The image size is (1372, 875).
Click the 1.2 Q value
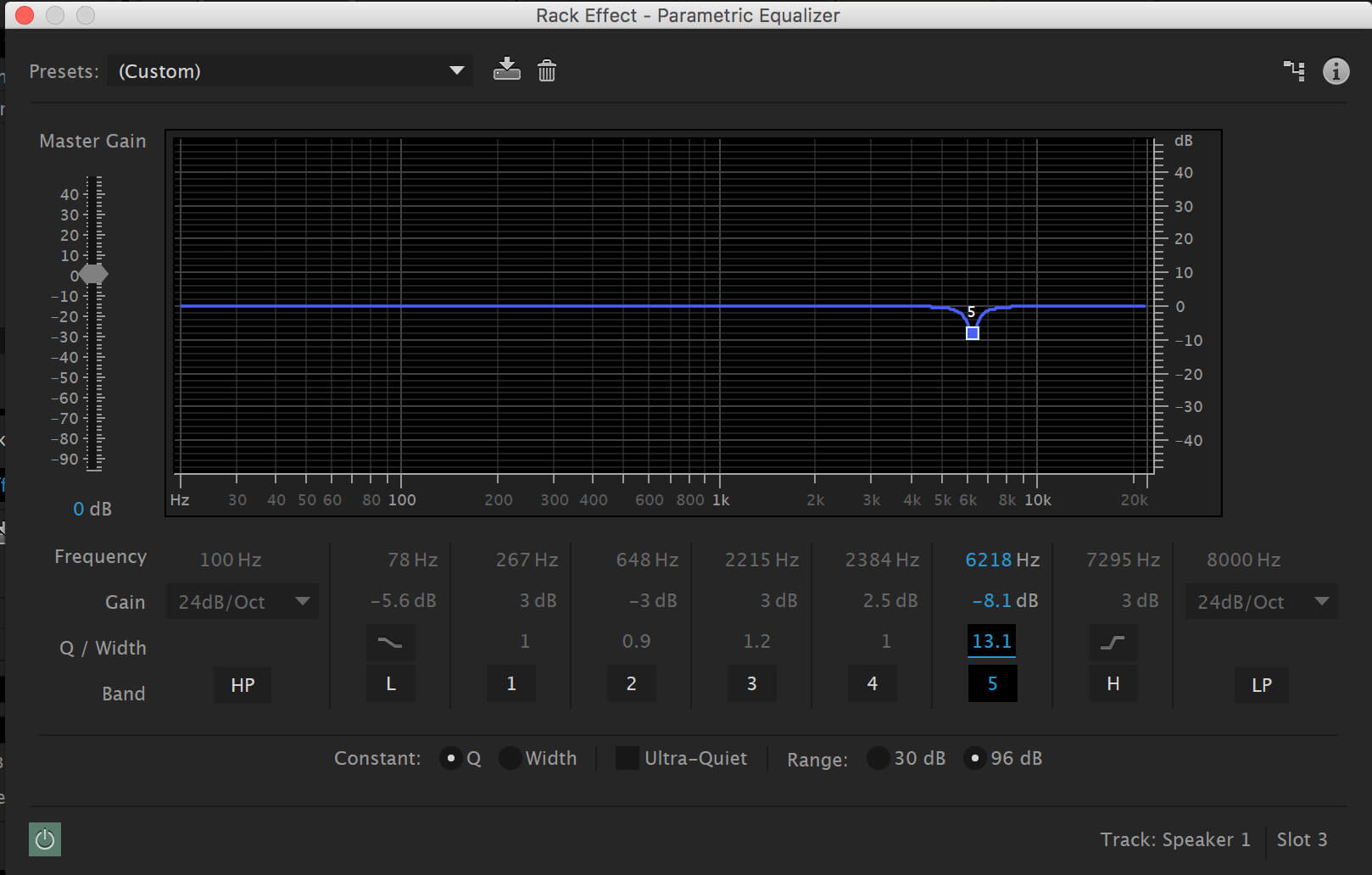[757, 641]
